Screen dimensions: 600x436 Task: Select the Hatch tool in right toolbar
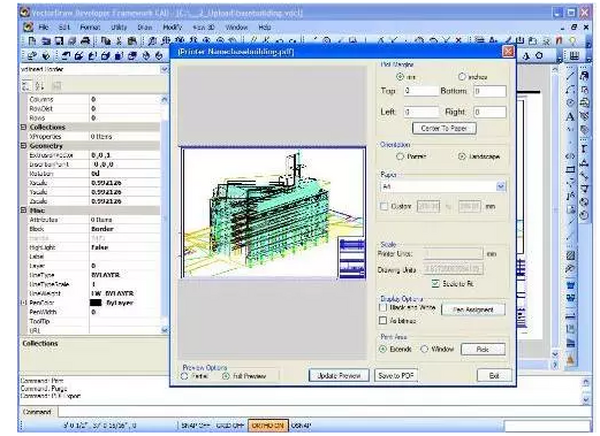click(x=571, y=255)
